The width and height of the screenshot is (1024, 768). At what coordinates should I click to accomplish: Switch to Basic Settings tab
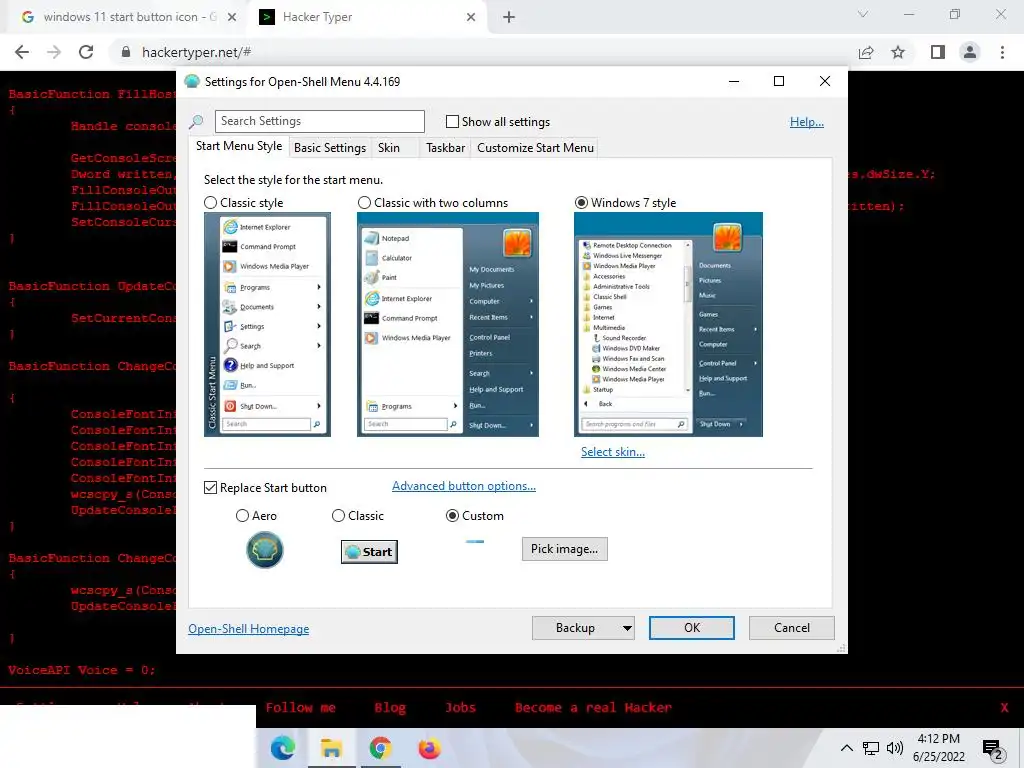(x=330, y=148)
